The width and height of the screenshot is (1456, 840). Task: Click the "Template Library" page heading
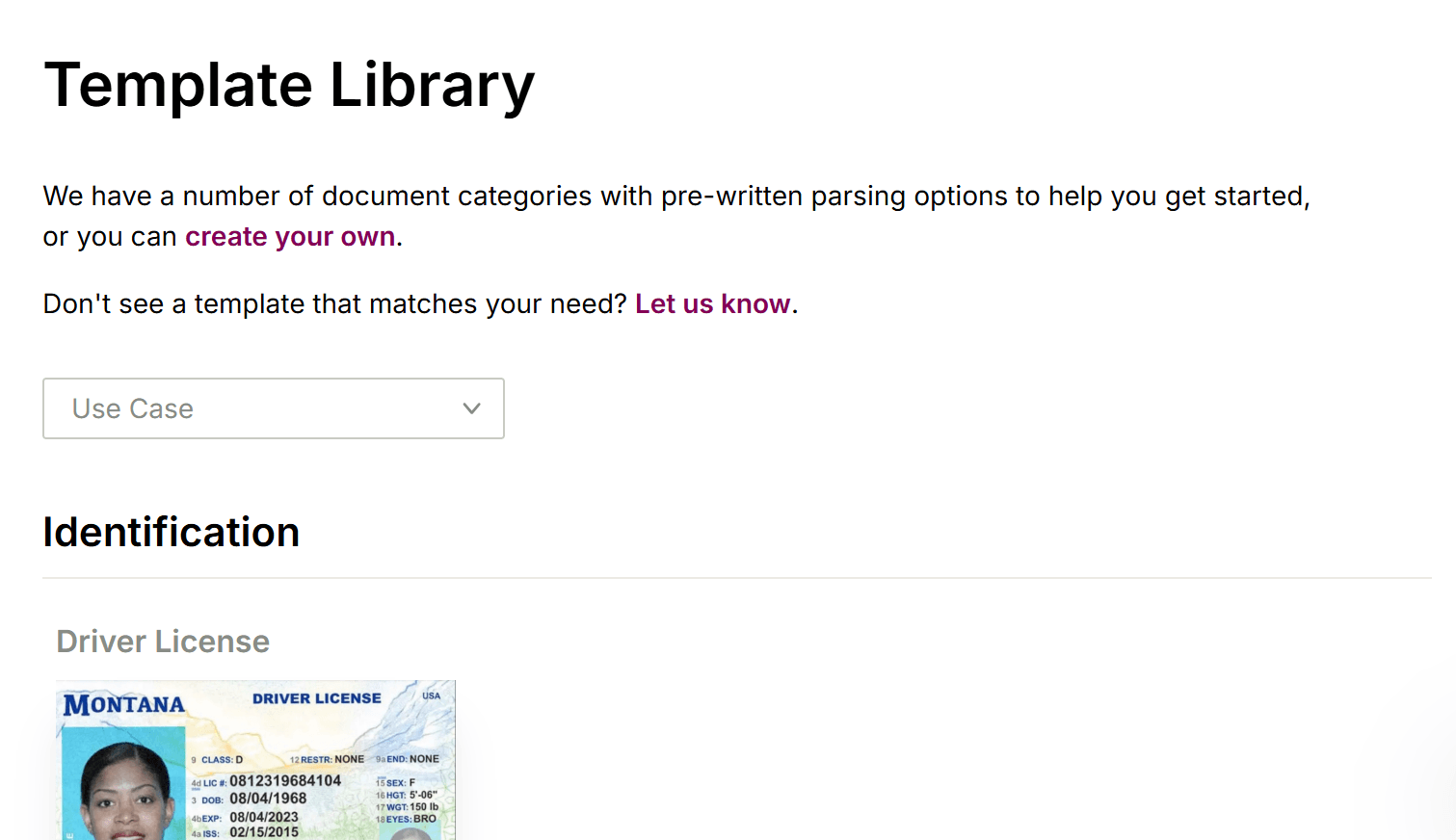(289, 85)
